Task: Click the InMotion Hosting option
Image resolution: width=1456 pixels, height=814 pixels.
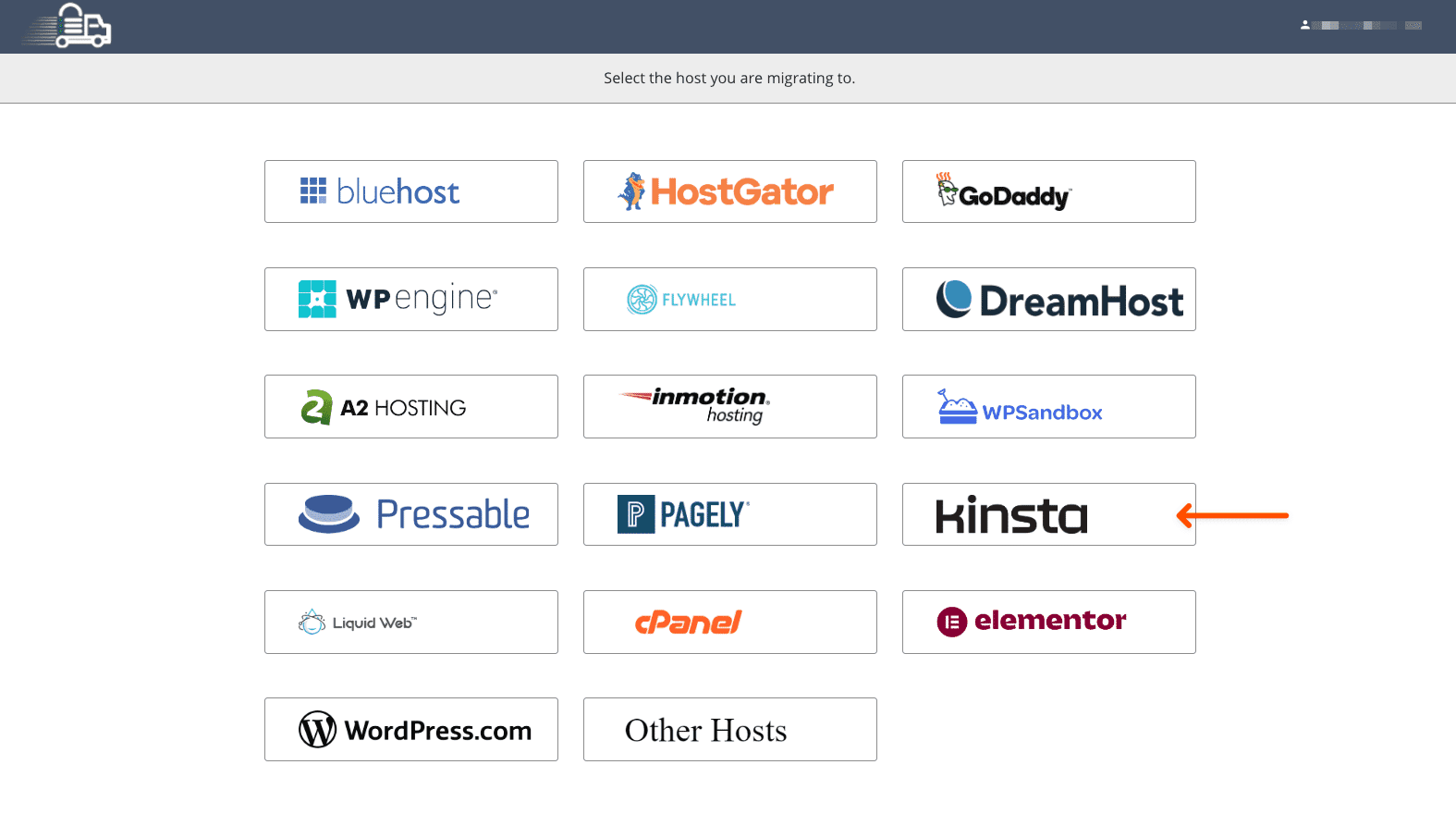Action: click(x=729, y=406)
